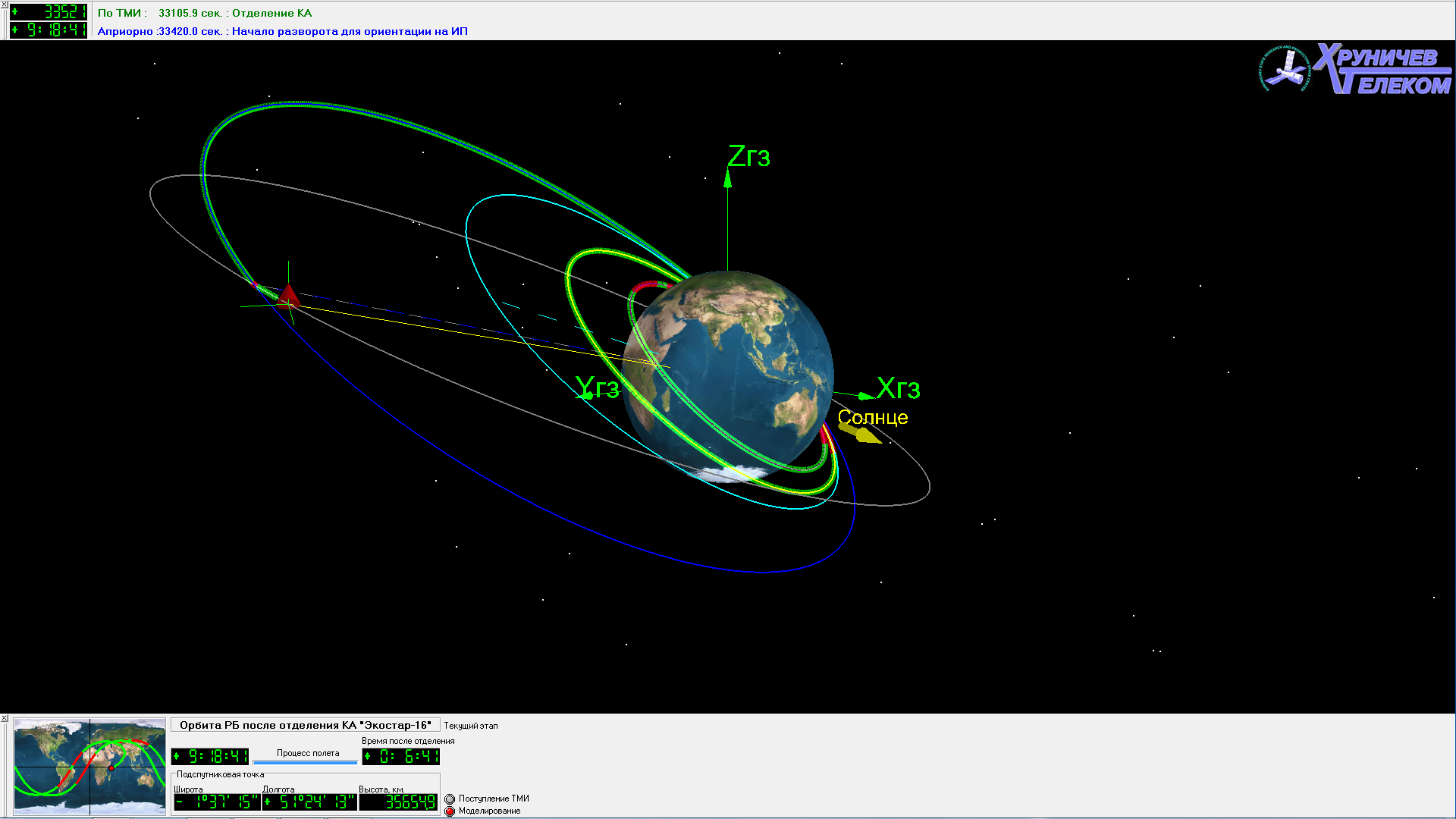Click the Zгз axis arrowhead
Viewport: 1456px width, 819px height.
point(728,177)
